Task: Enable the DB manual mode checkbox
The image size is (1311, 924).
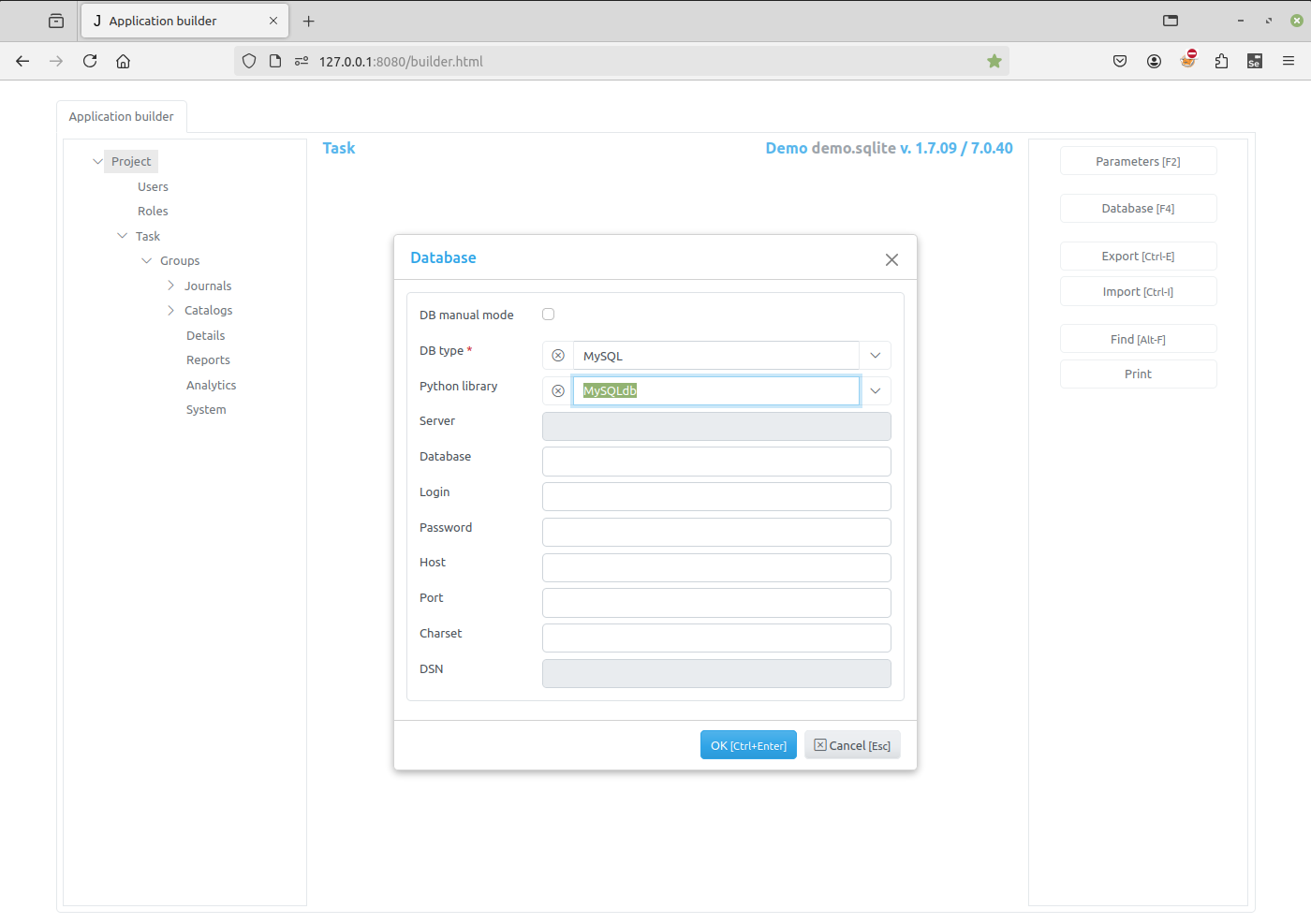Action: pyautogui.click(x=549, y=315)
